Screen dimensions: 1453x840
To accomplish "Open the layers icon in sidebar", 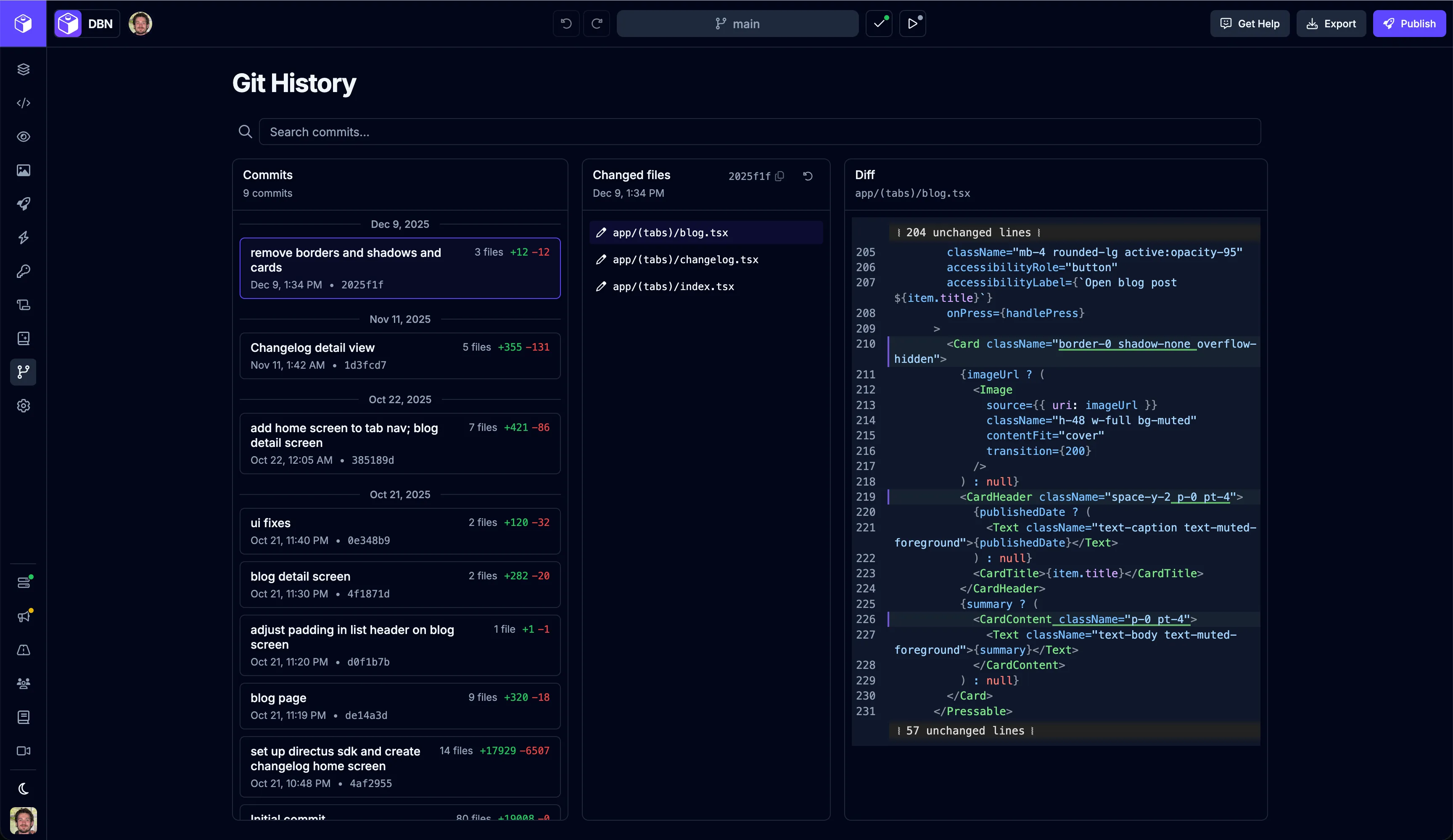I will point(23,69).
